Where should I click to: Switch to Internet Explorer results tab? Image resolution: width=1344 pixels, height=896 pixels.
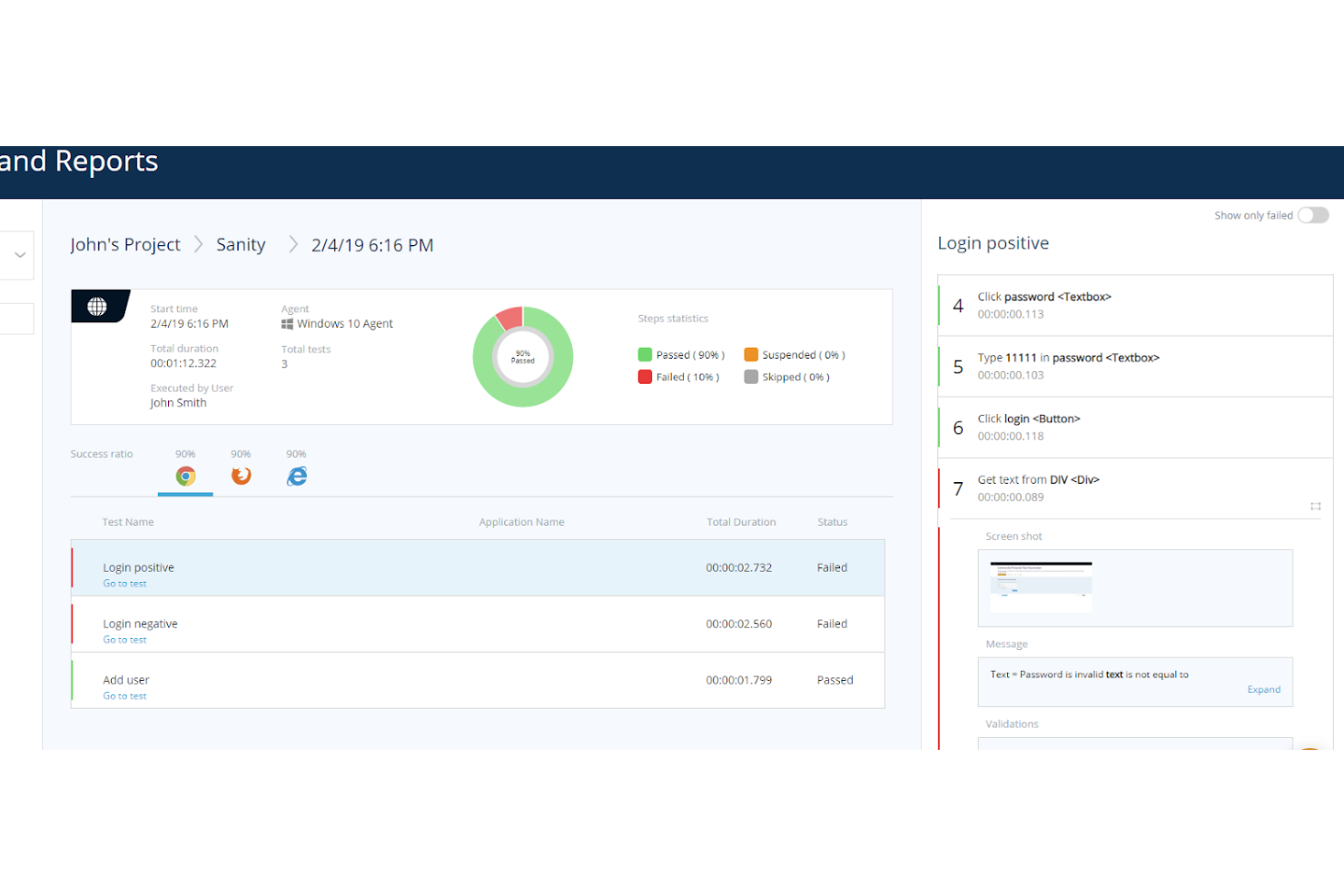coord(296,476)
